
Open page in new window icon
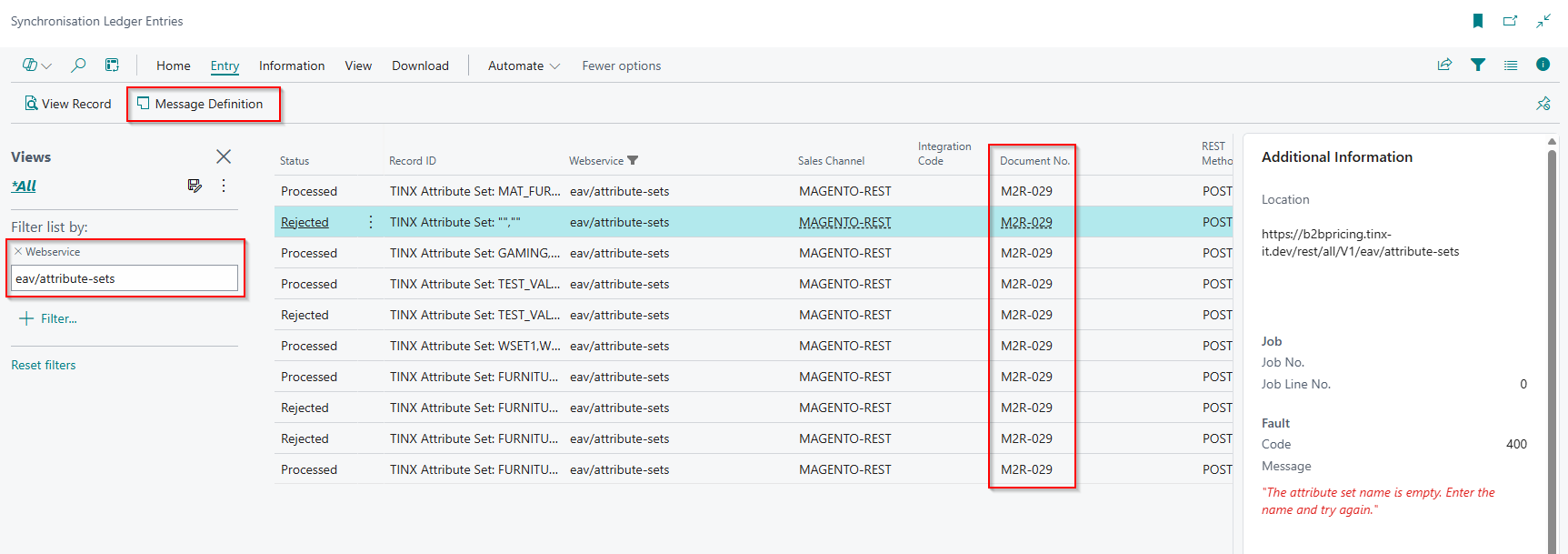pyautogui.click(x=1511, y=21)
